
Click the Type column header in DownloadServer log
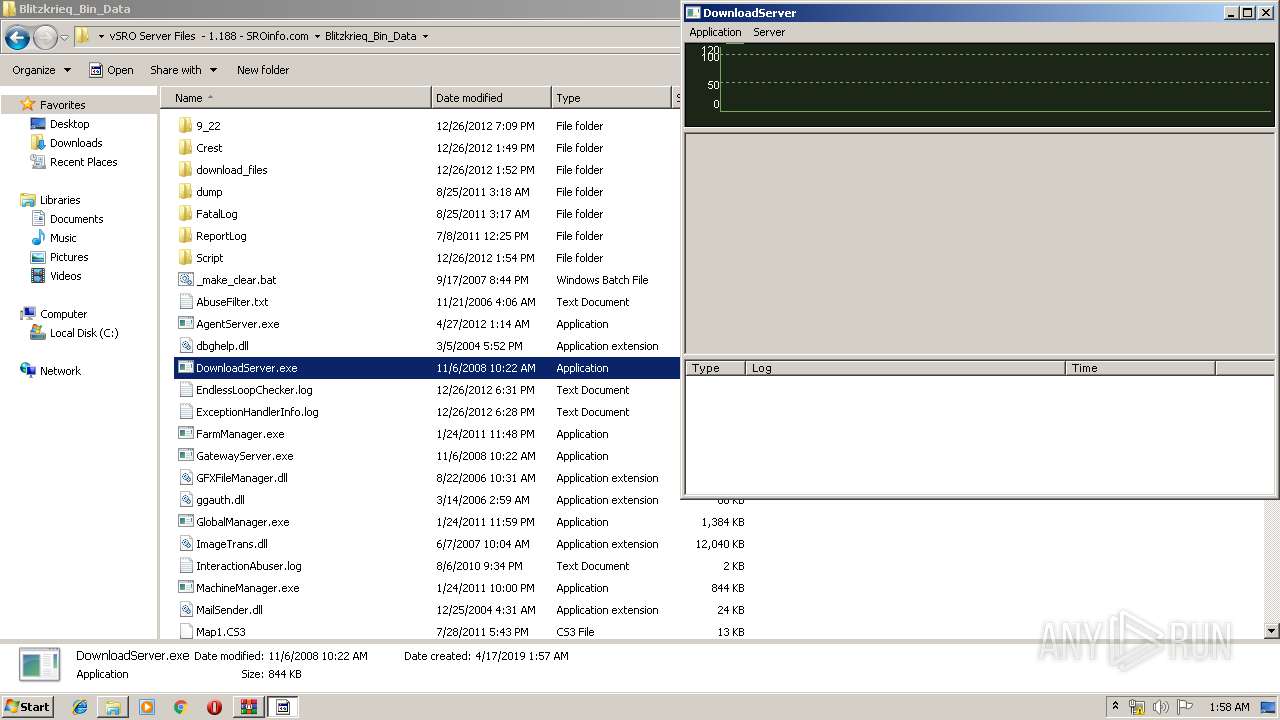716,368
